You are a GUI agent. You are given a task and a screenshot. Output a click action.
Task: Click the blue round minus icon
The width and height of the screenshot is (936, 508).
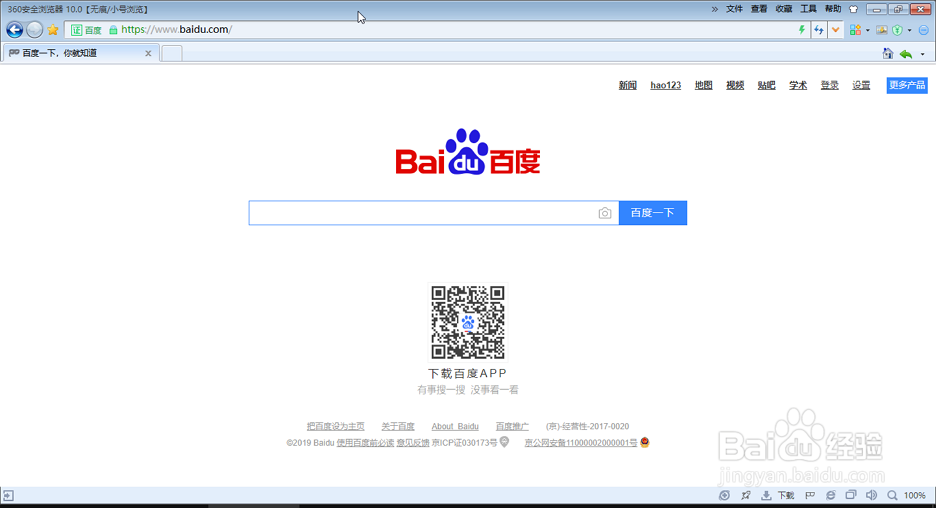[x=923, y=30]
